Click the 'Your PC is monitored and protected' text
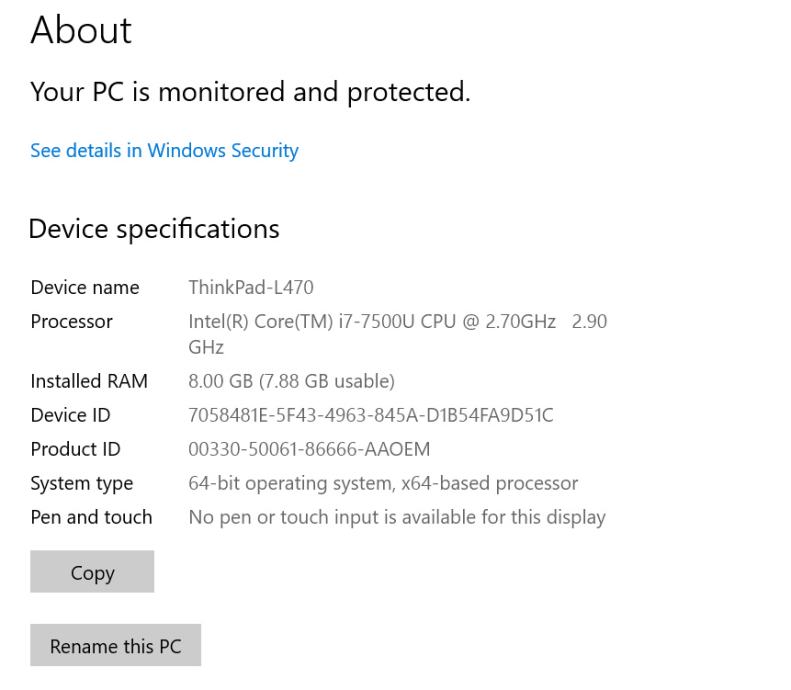791x690 pixels. click(x=250, y=93)
